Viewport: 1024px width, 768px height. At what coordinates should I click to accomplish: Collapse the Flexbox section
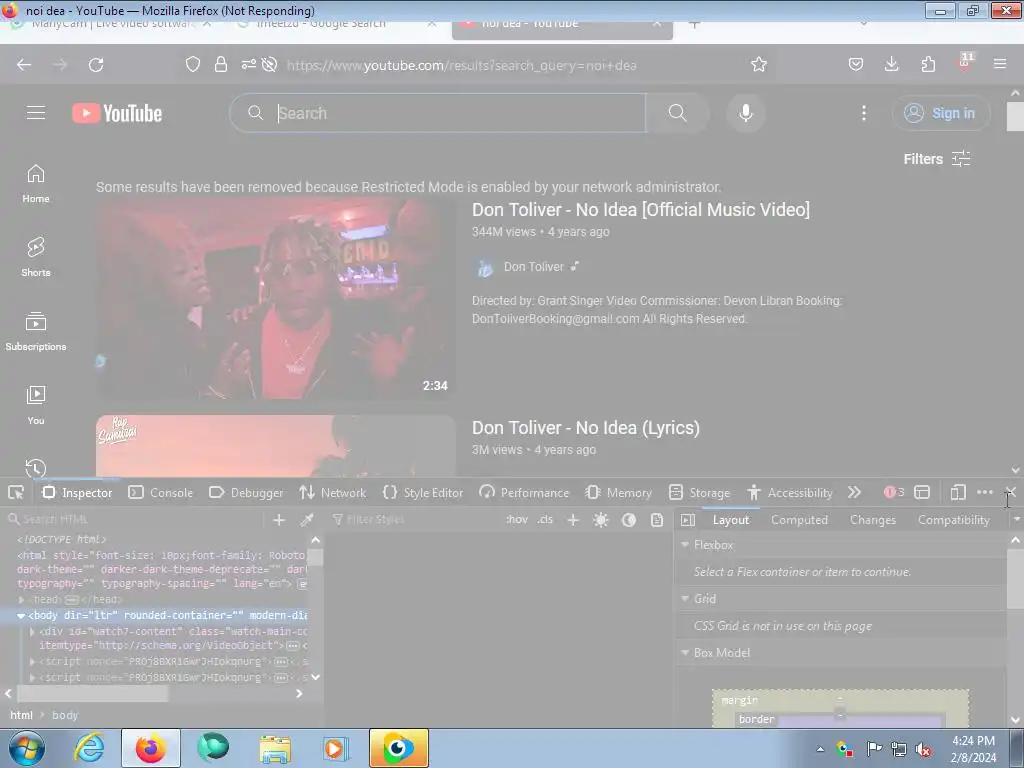pyautogui.click(x=685, y=545)
